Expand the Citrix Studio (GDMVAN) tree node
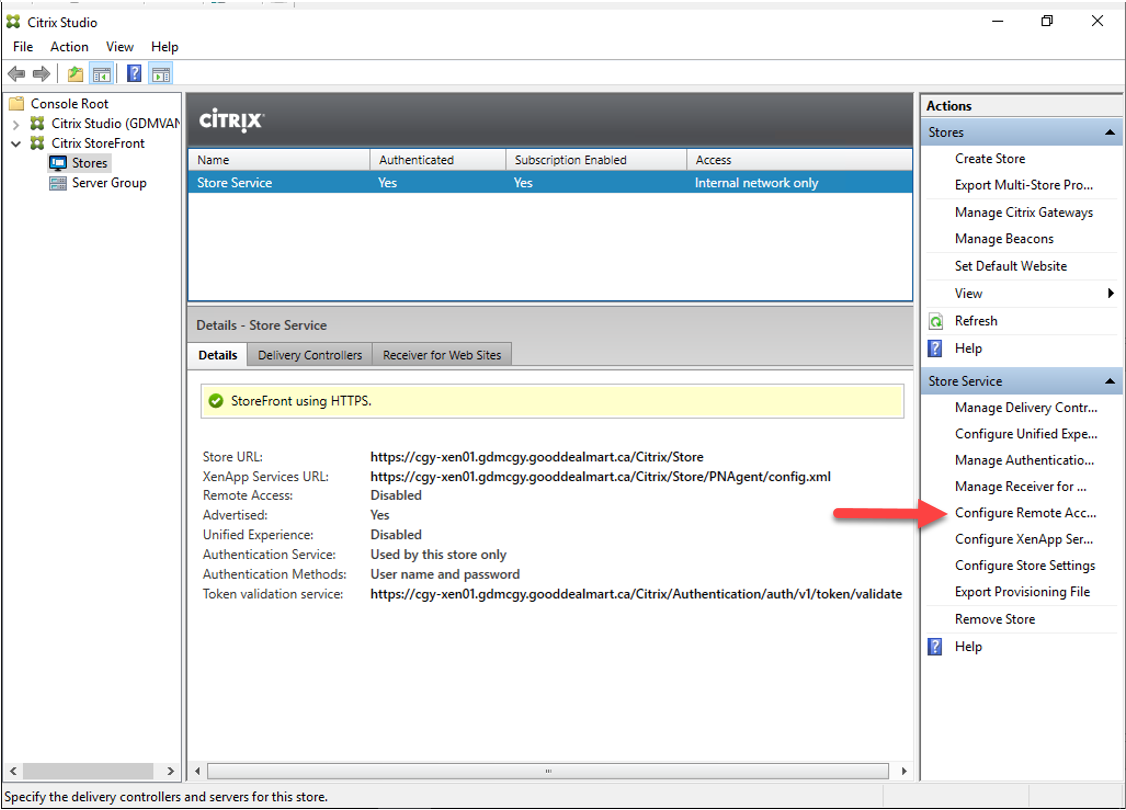 [16, 124]
